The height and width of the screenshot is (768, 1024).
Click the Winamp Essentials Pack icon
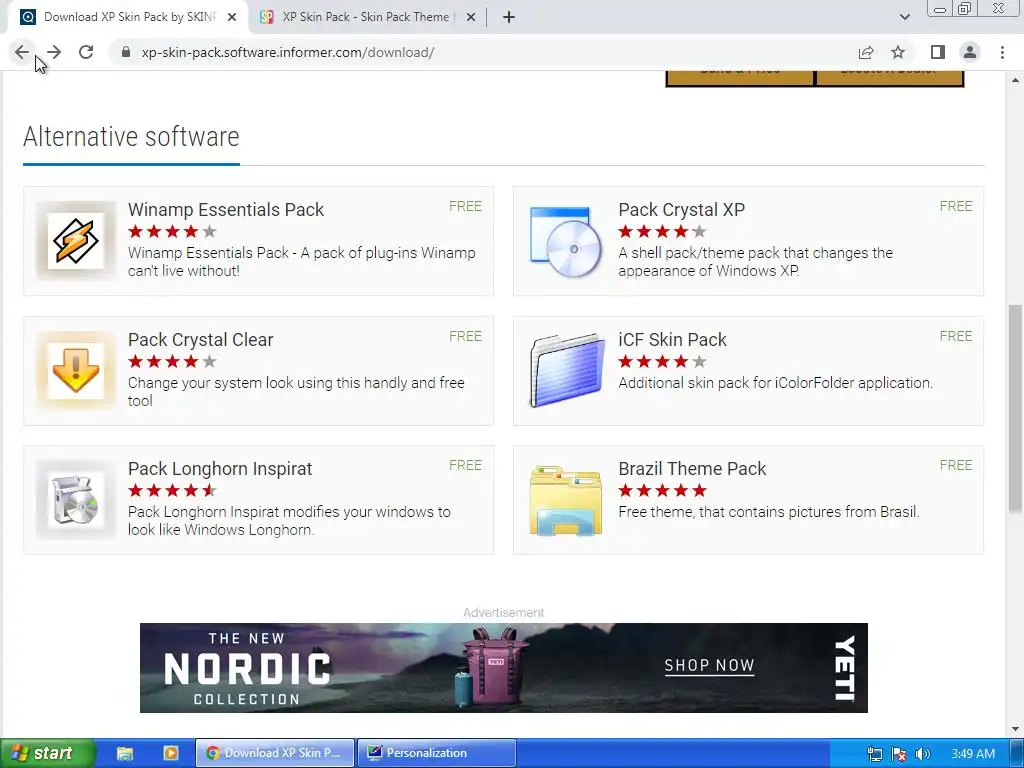tap(76, 241)
